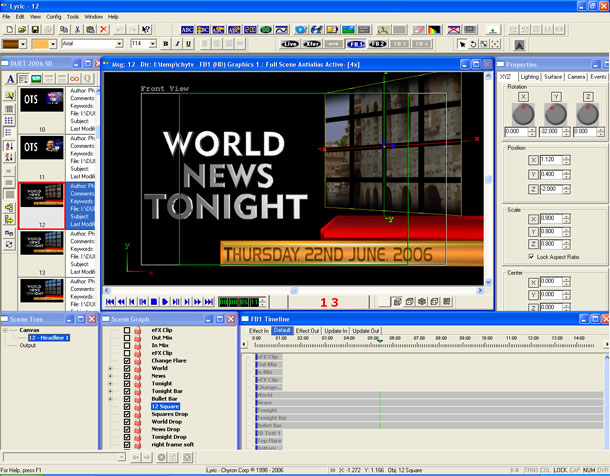The width and height of the screenshot is (610, 476).
Task: Toggle the 12 Square layer checkbox
Action: pos(127,406)
